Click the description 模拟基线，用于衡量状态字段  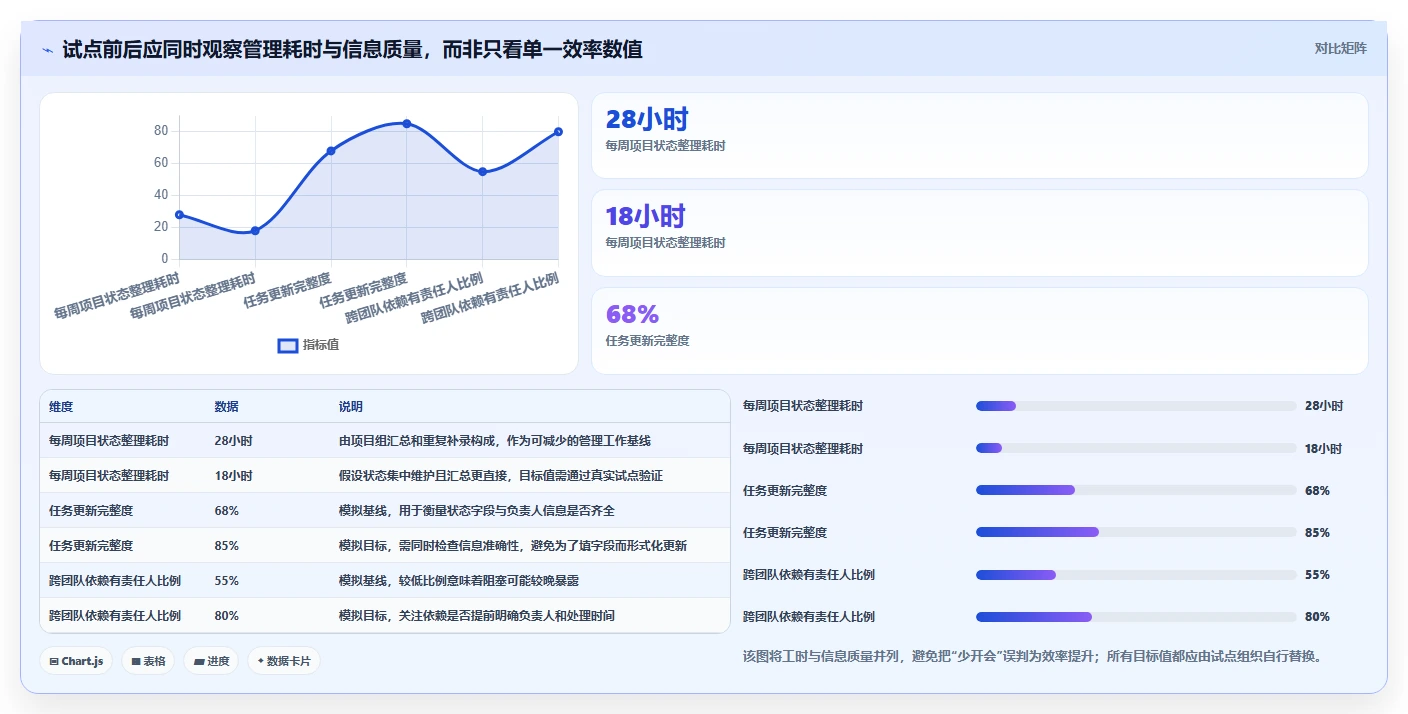477,511
